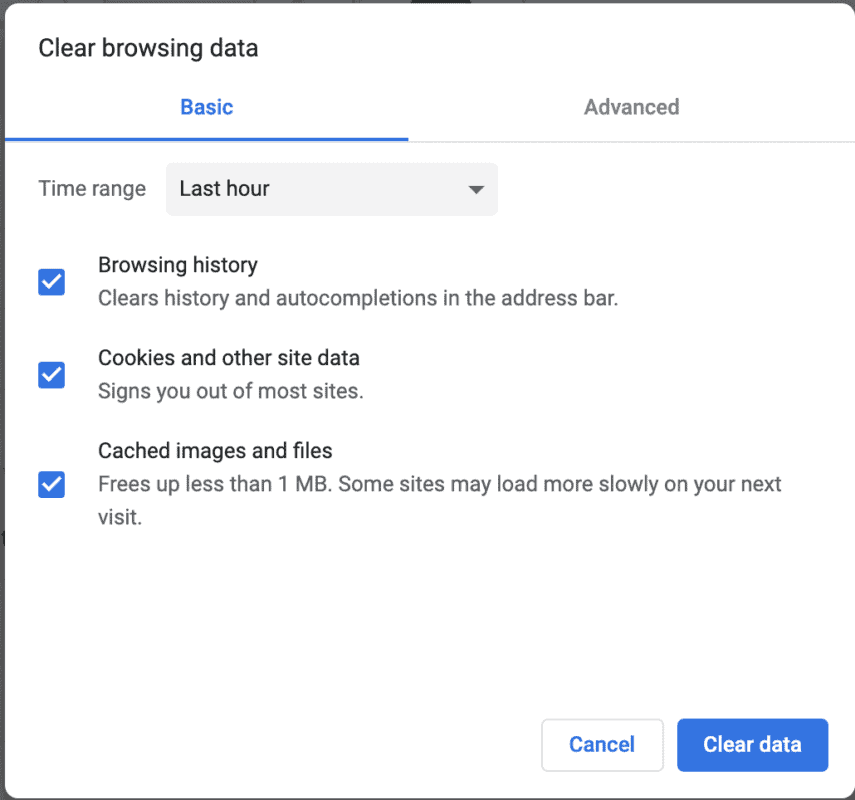Uncheck Cookies and other site data checkbox

(52, 375)
